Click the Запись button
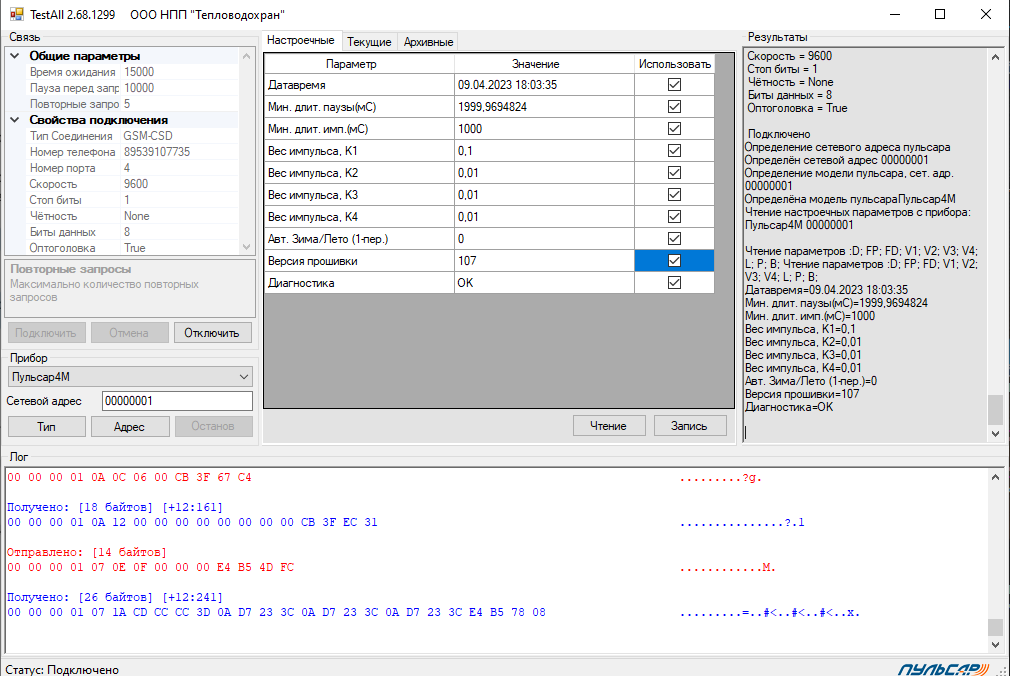Screen dimensions: 1010x676 pyautogui.click(x=689, y=426)
